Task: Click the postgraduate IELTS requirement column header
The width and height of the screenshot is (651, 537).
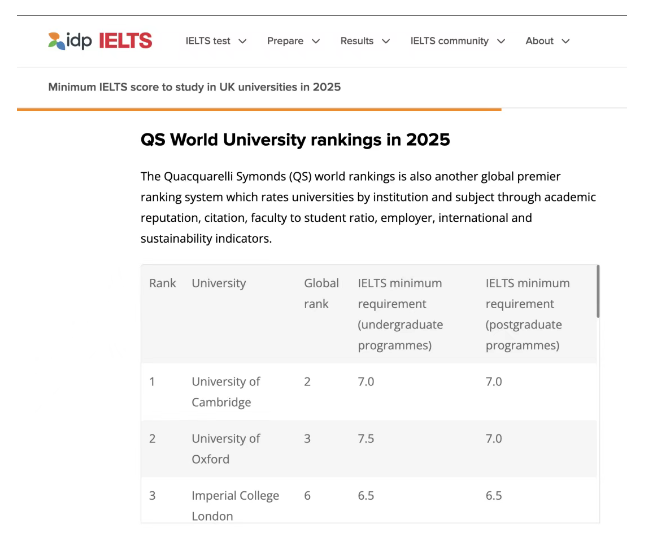Action: (x=528, y=314)
